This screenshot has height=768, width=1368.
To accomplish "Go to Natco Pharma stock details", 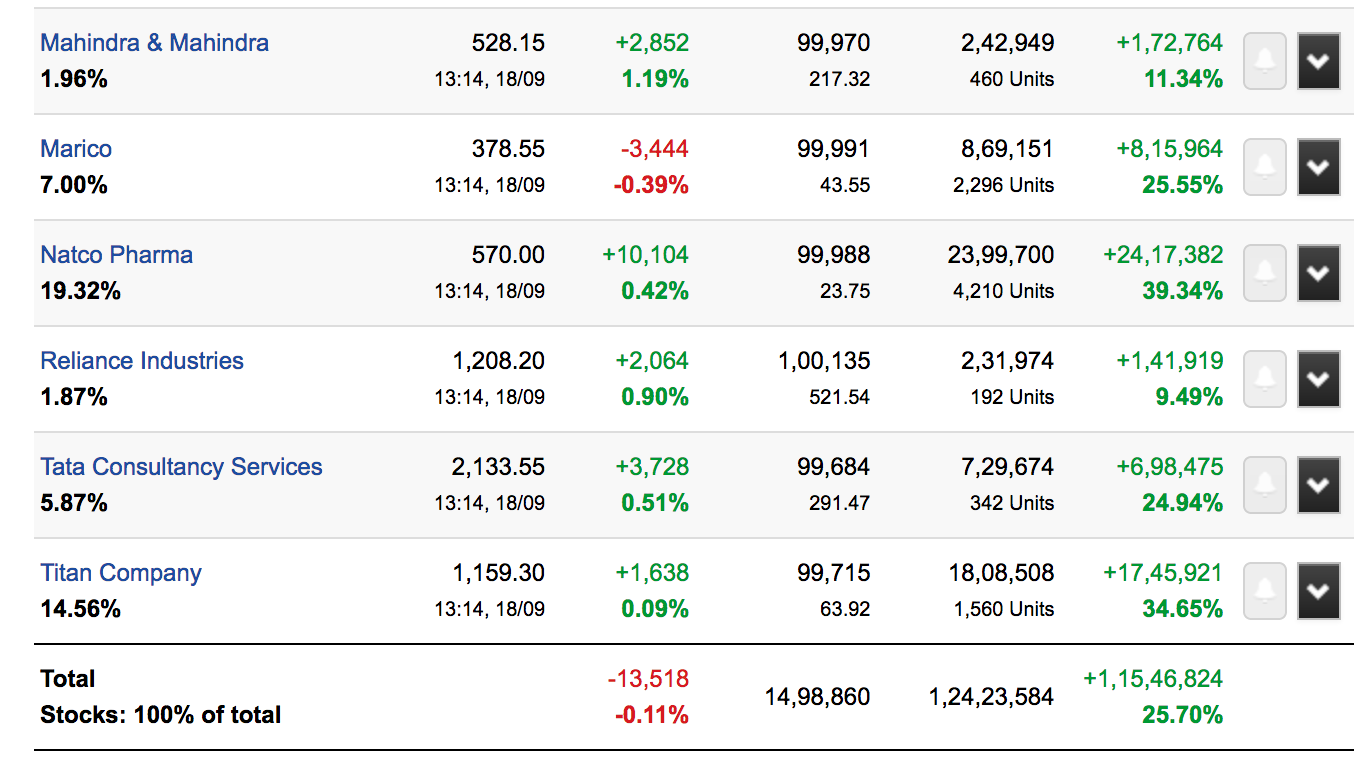I will 116,255.
